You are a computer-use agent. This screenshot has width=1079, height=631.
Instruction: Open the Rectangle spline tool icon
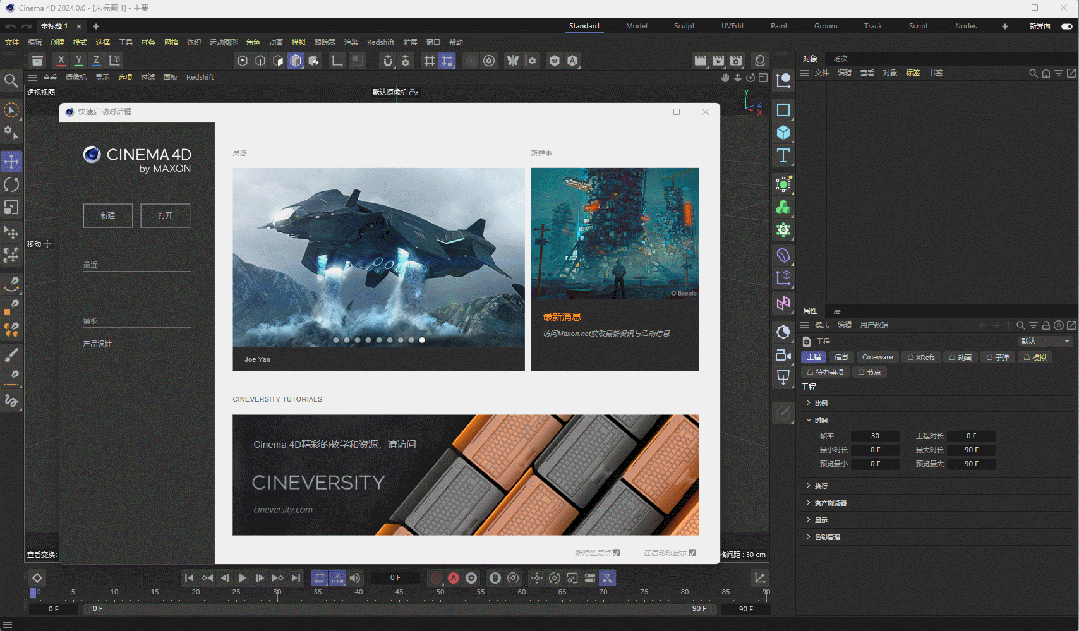click(783, 110)
